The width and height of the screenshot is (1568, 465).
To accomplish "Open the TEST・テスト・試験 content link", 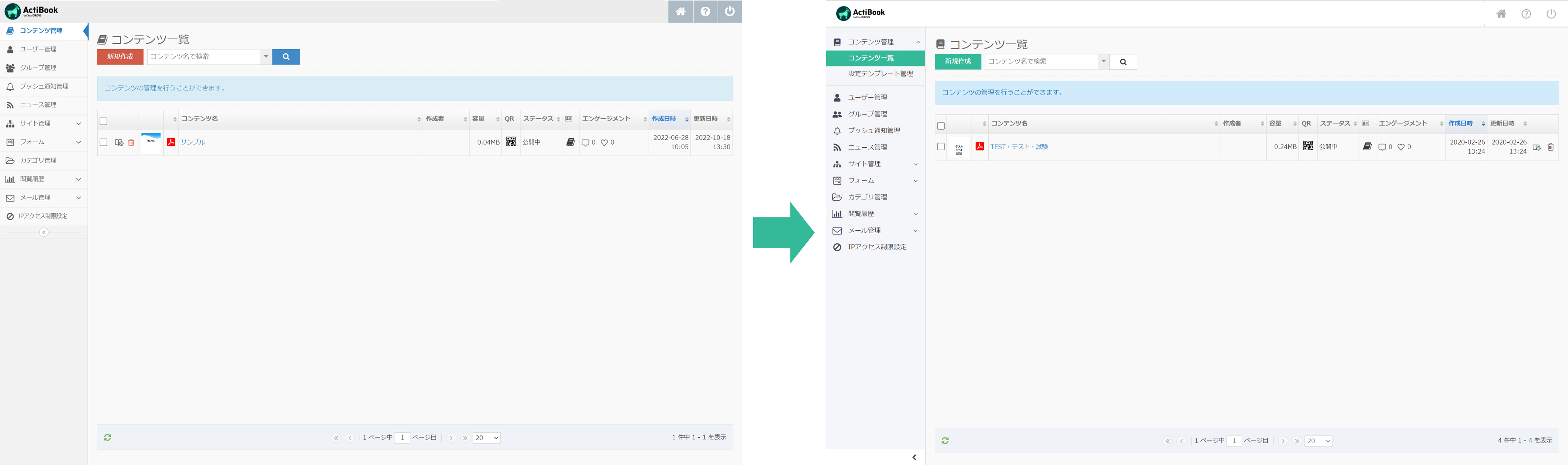I will click(x=1019, y=147).
